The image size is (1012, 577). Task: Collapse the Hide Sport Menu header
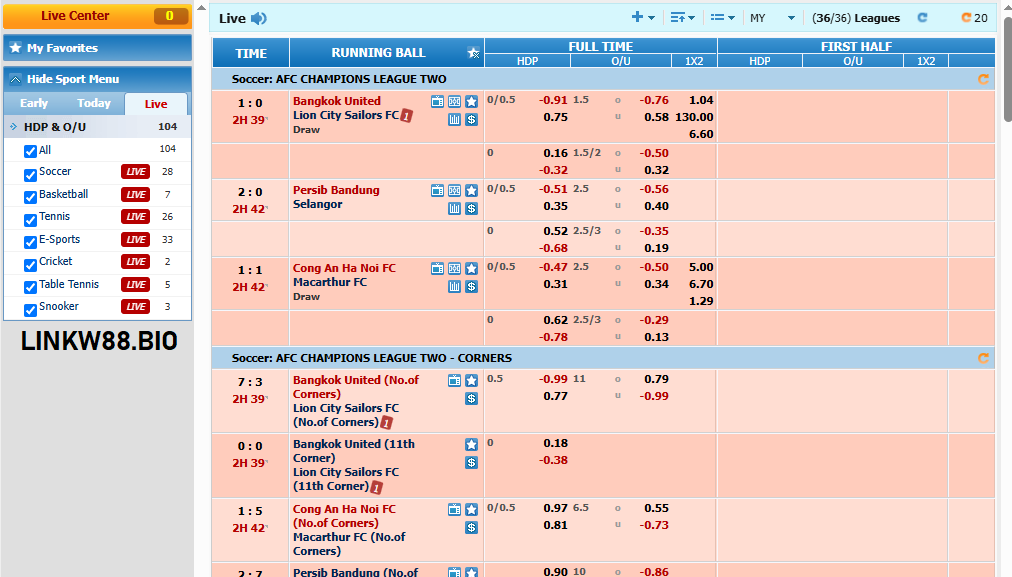coord(97,79)
